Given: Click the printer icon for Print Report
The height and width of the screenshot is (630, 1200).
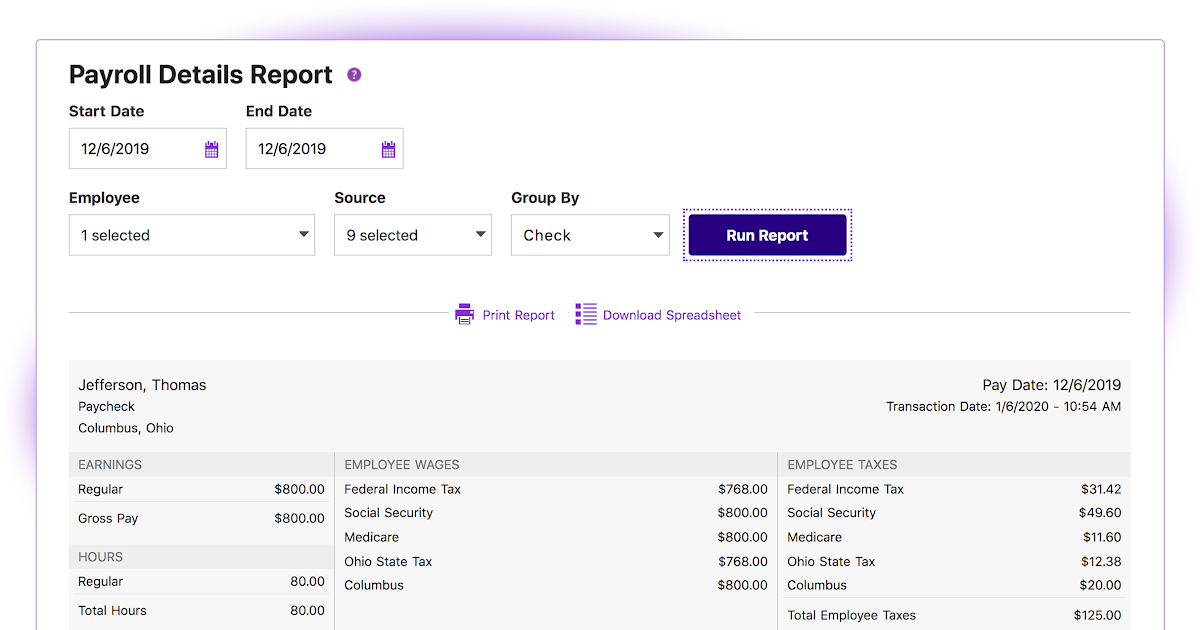Looking at the screenshot, I should 464,314.
